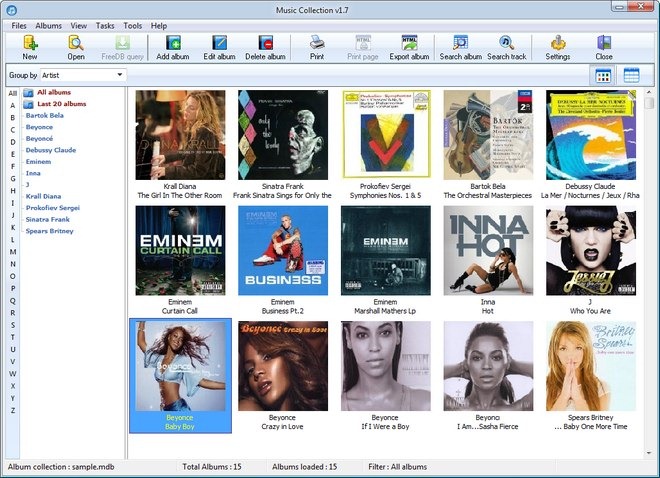Open the Files menu
This screenshot has width=660, height=478.
(19, 26)
